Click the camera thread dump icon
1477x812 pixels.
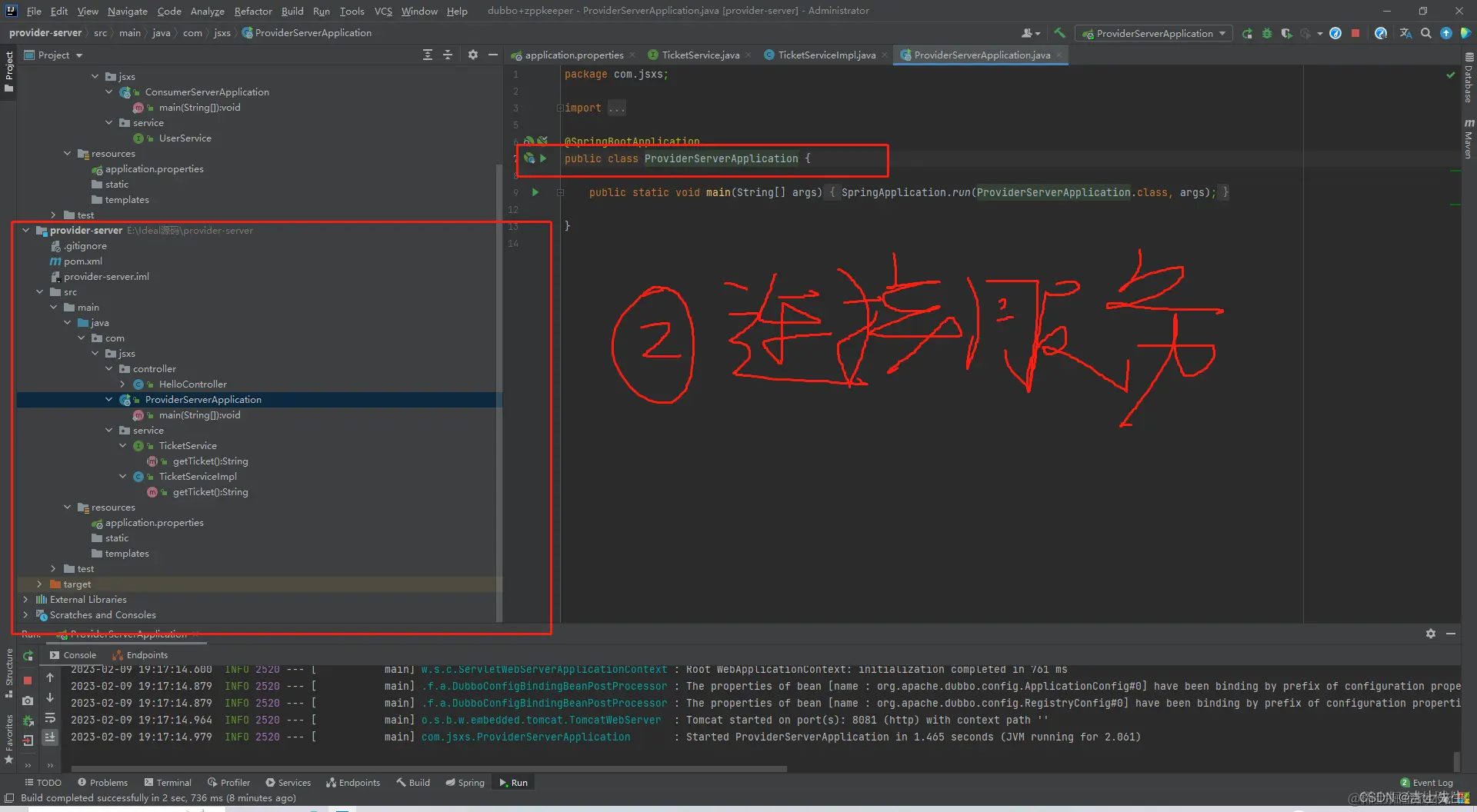click(28, 701)
